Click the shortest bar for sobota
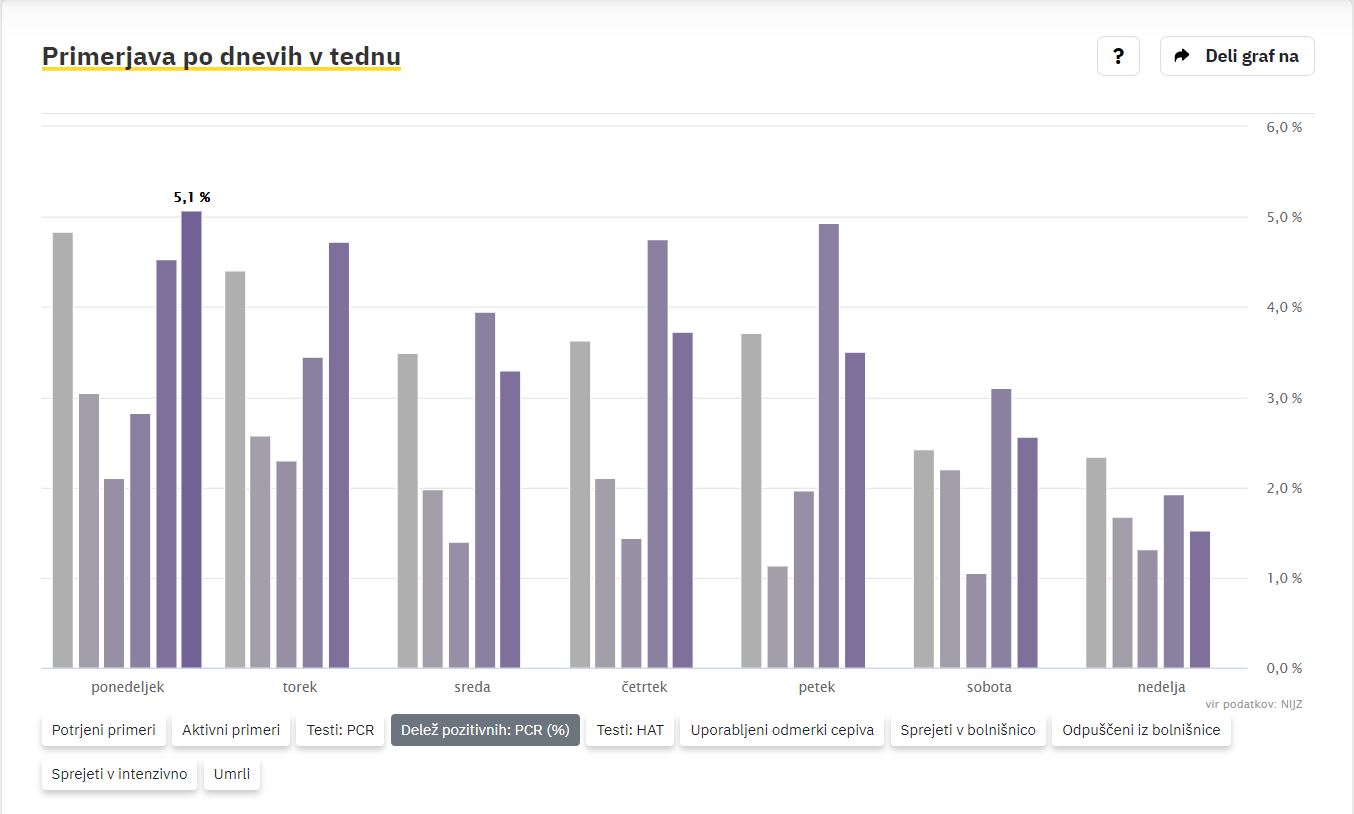1354x814 pixels. point(976,621)
